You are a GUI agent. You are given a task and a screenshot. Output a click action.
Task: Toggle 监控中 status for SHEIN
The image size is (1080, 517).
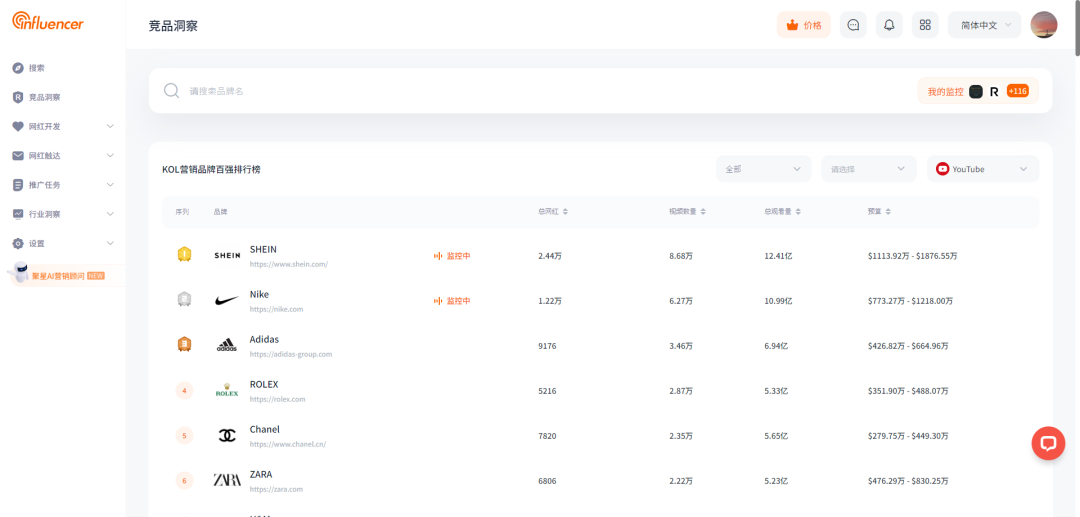pyautogui.click(x=452, y=255)
